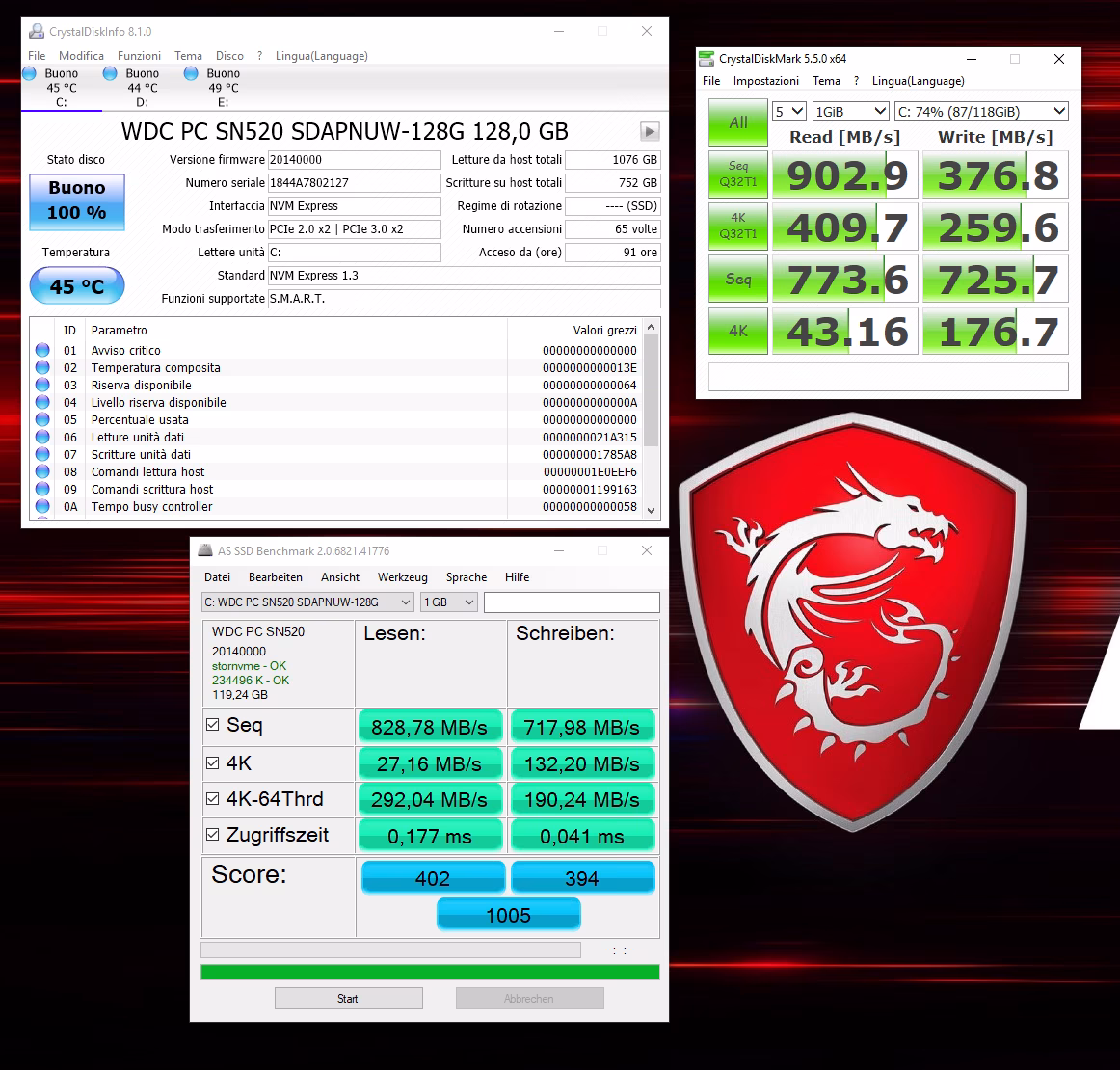Click status orb for Livello riserva disponibile
1120x1070 pixels.
(42, 402)
